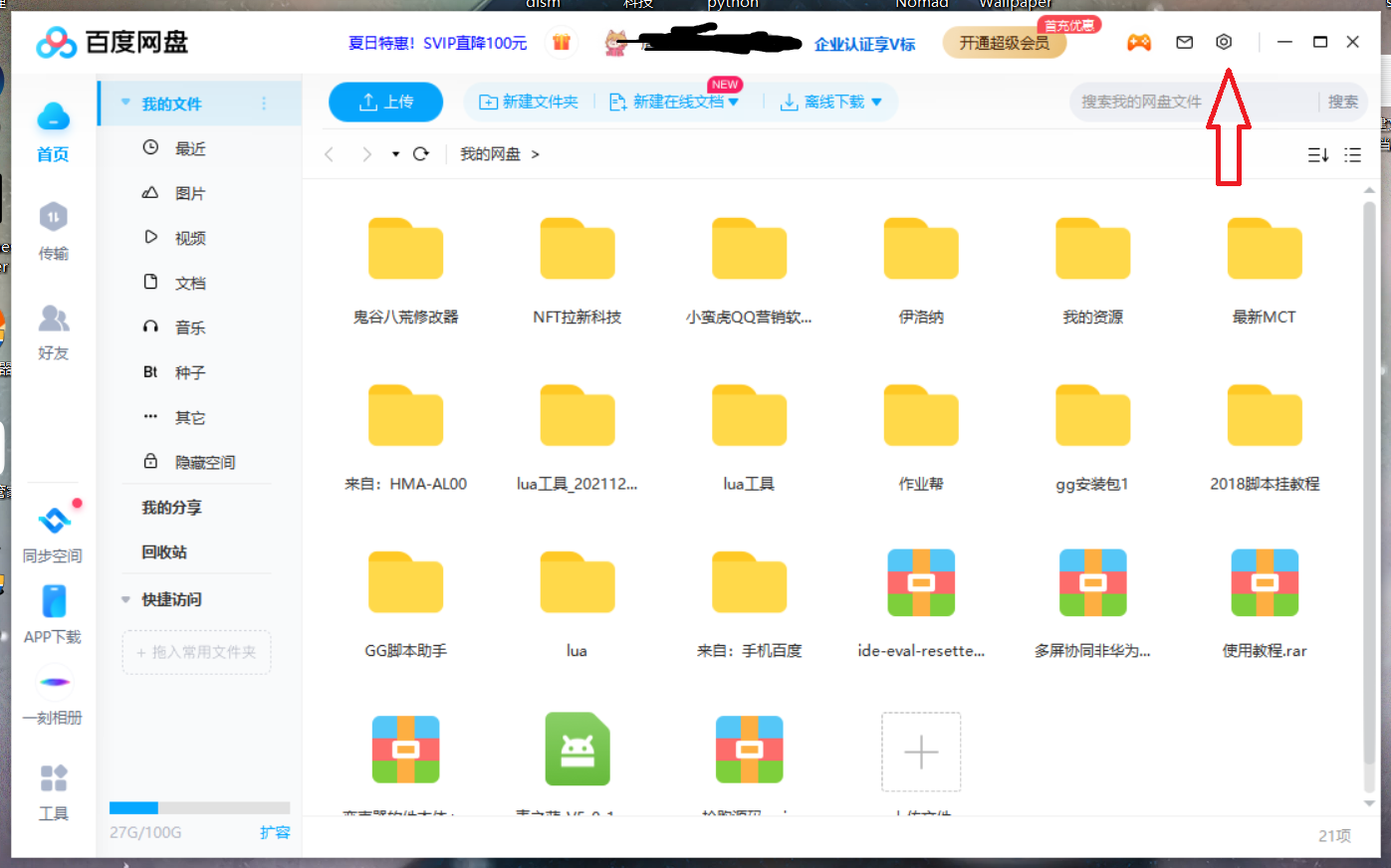The image size is (1391, 868).
Task: Go back with the left arrow
Action: (x=330, y=153)
